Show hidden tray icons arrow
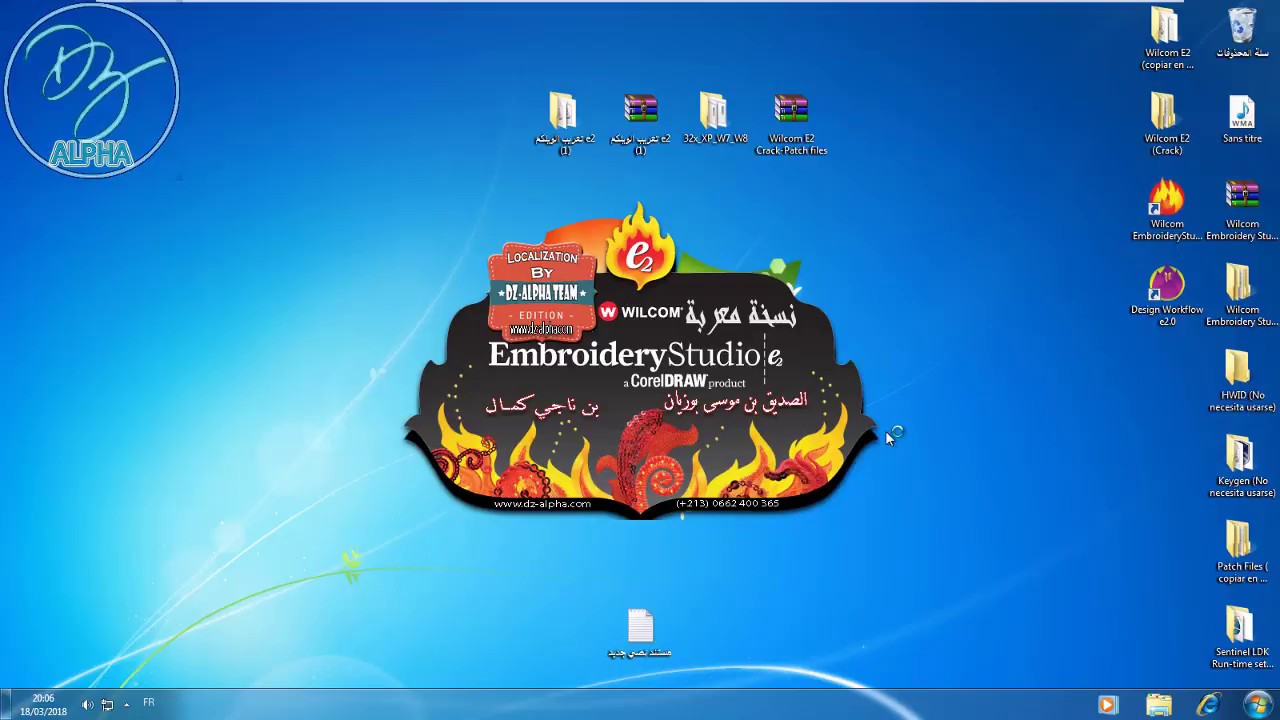Screen dimensions: 1280x720 point(126,705)
